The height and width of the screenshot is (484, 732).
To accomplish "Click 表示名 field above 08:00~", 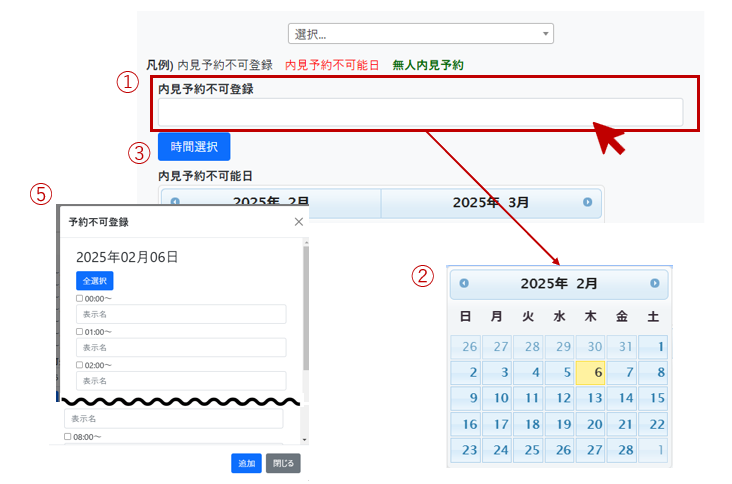I will 174,419.
